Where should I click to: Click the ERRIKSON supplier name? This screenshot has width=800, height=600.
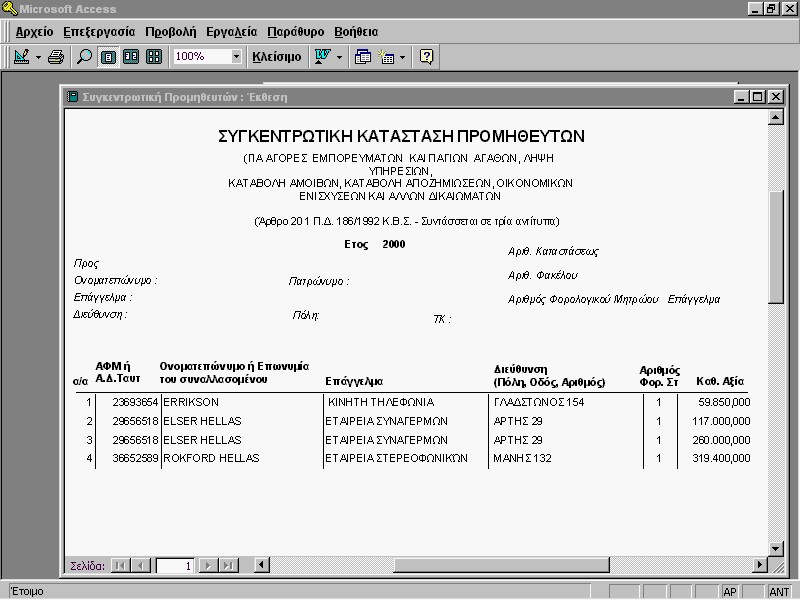pos(191,402)
